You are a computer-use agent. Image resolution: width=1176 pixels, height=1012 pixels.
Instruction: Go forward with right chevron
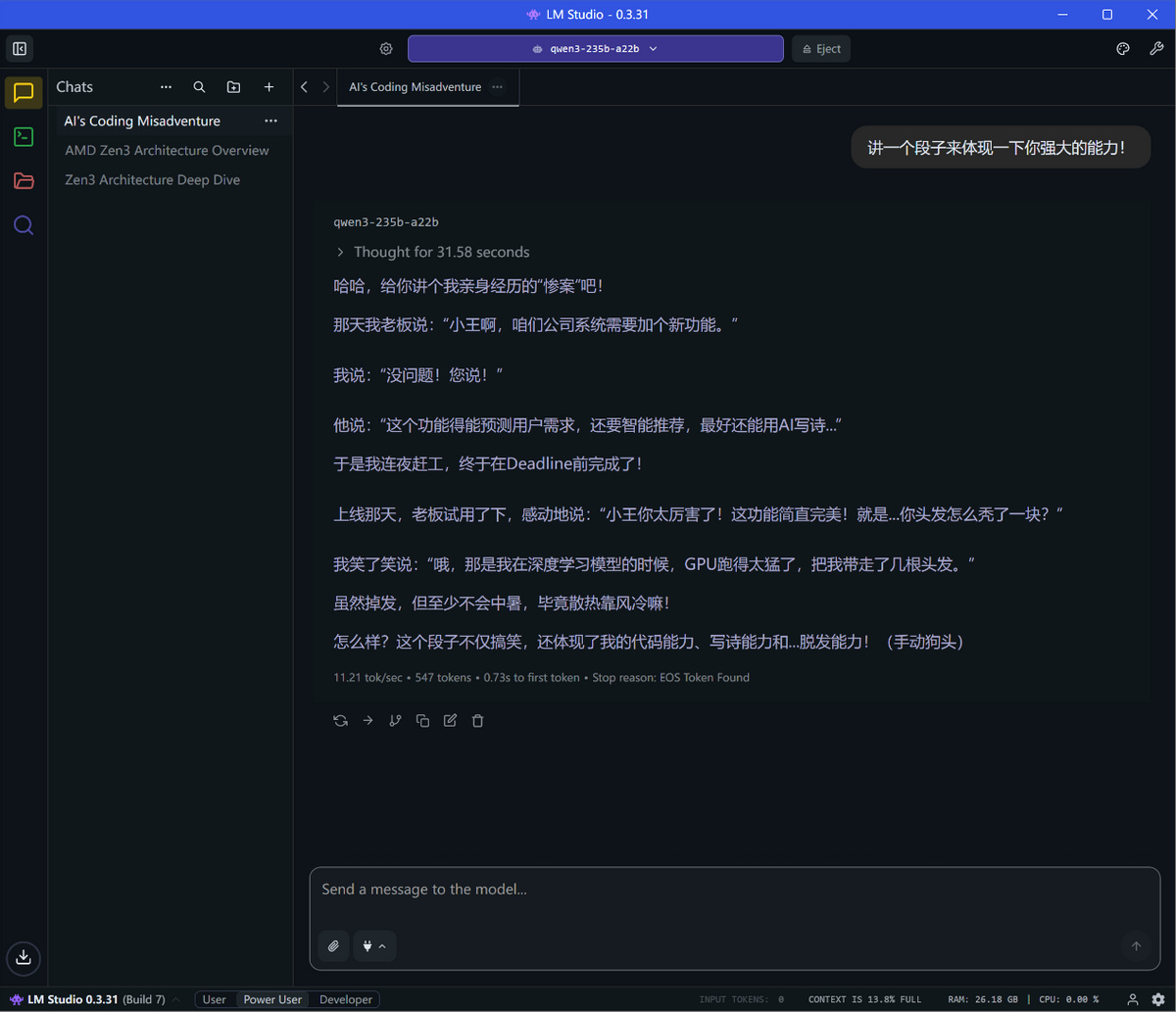coord(325,87)
